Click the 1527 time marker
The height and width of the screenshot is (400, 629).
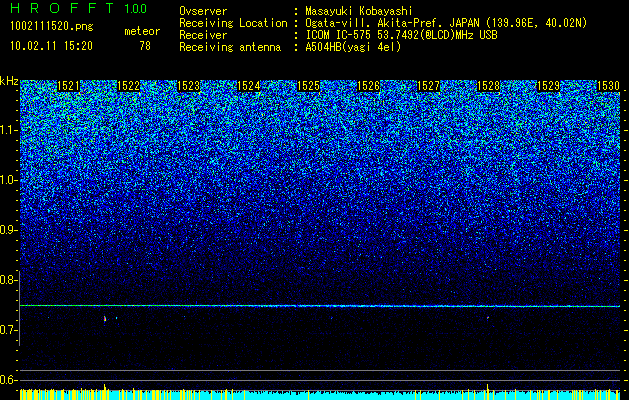428,86
